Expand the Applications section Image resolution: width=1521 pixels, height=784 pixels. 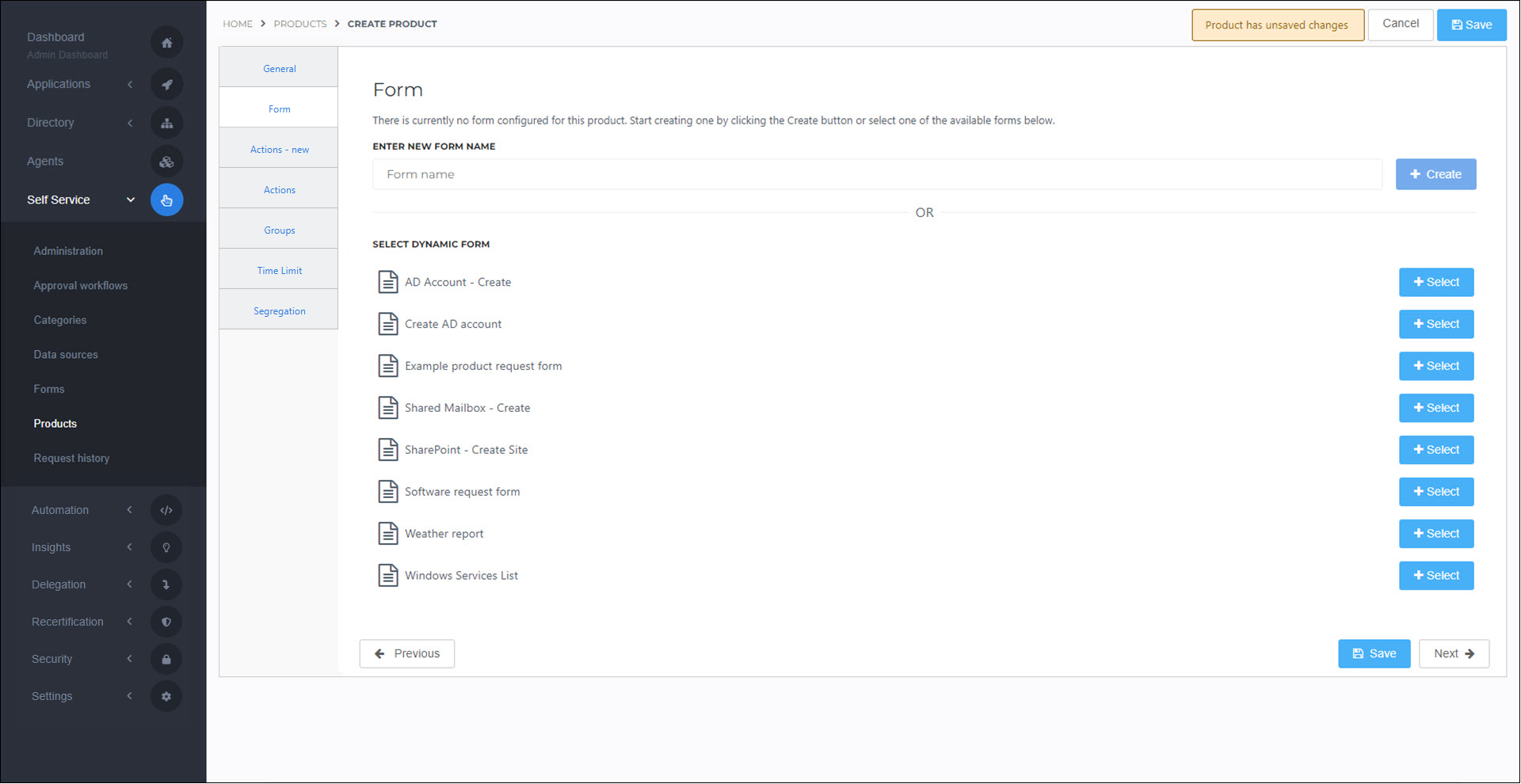click(x=130, y=84)
